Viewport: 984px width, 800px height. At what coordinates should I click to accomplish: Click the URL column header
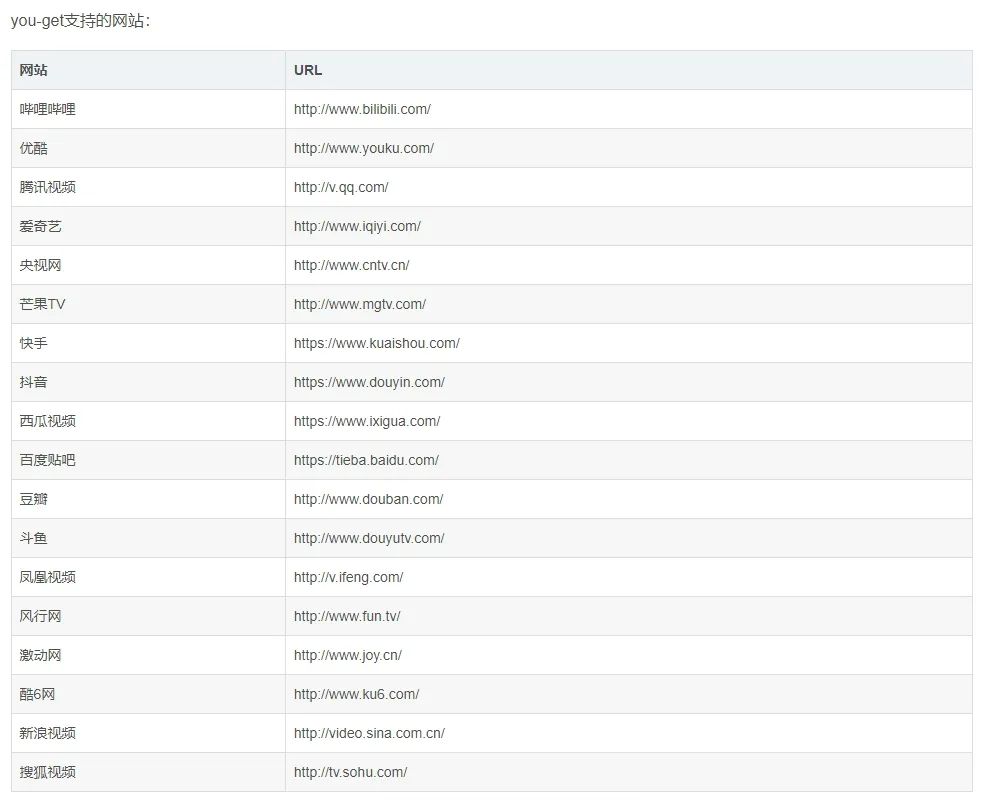[x=308, y=70]
